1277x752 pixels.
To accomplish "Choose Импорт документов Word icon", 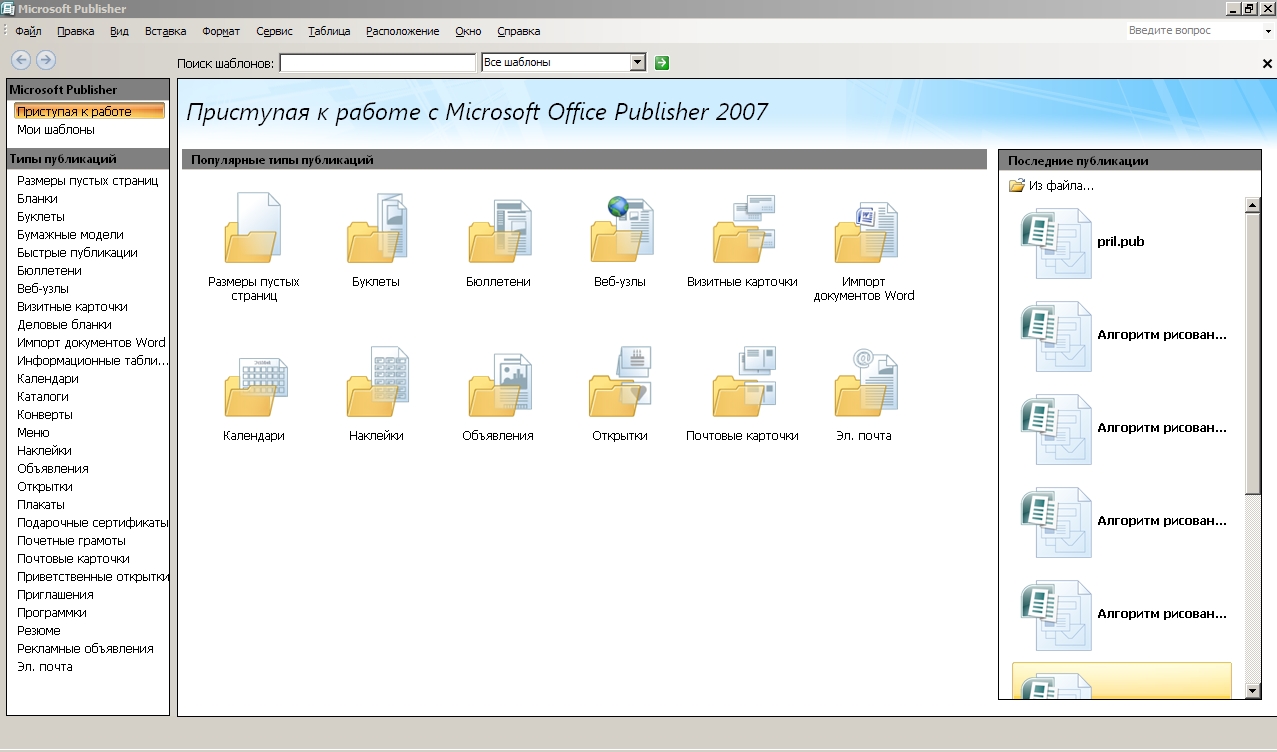I will pos(865,230).
